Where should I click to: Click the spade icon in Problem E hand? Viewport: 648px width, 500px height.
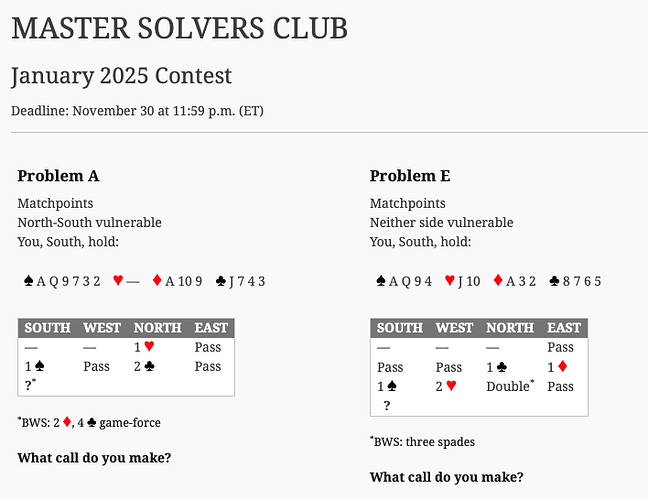click(381, 281)
